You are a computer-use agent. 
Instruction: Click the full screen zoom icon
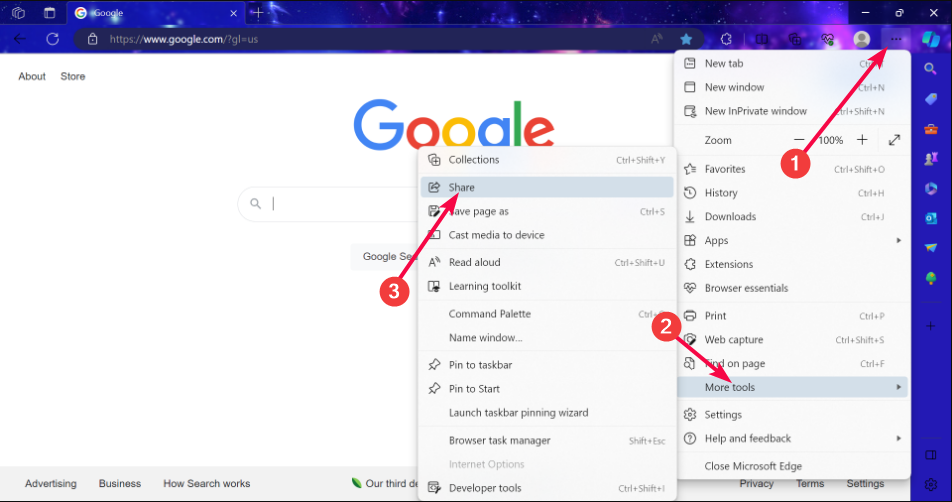[894, 140]
